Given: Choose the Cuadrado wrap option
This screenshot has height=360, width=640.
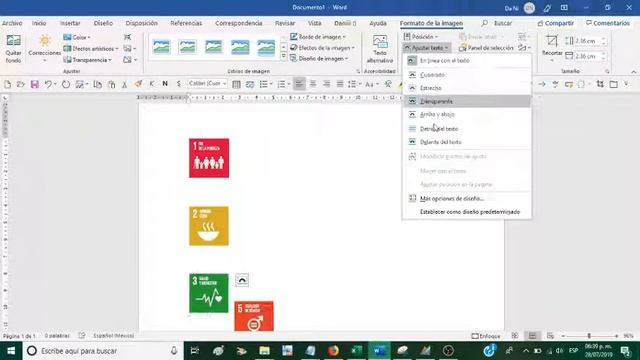Looking at the screenshot, I should click(467, 75).
